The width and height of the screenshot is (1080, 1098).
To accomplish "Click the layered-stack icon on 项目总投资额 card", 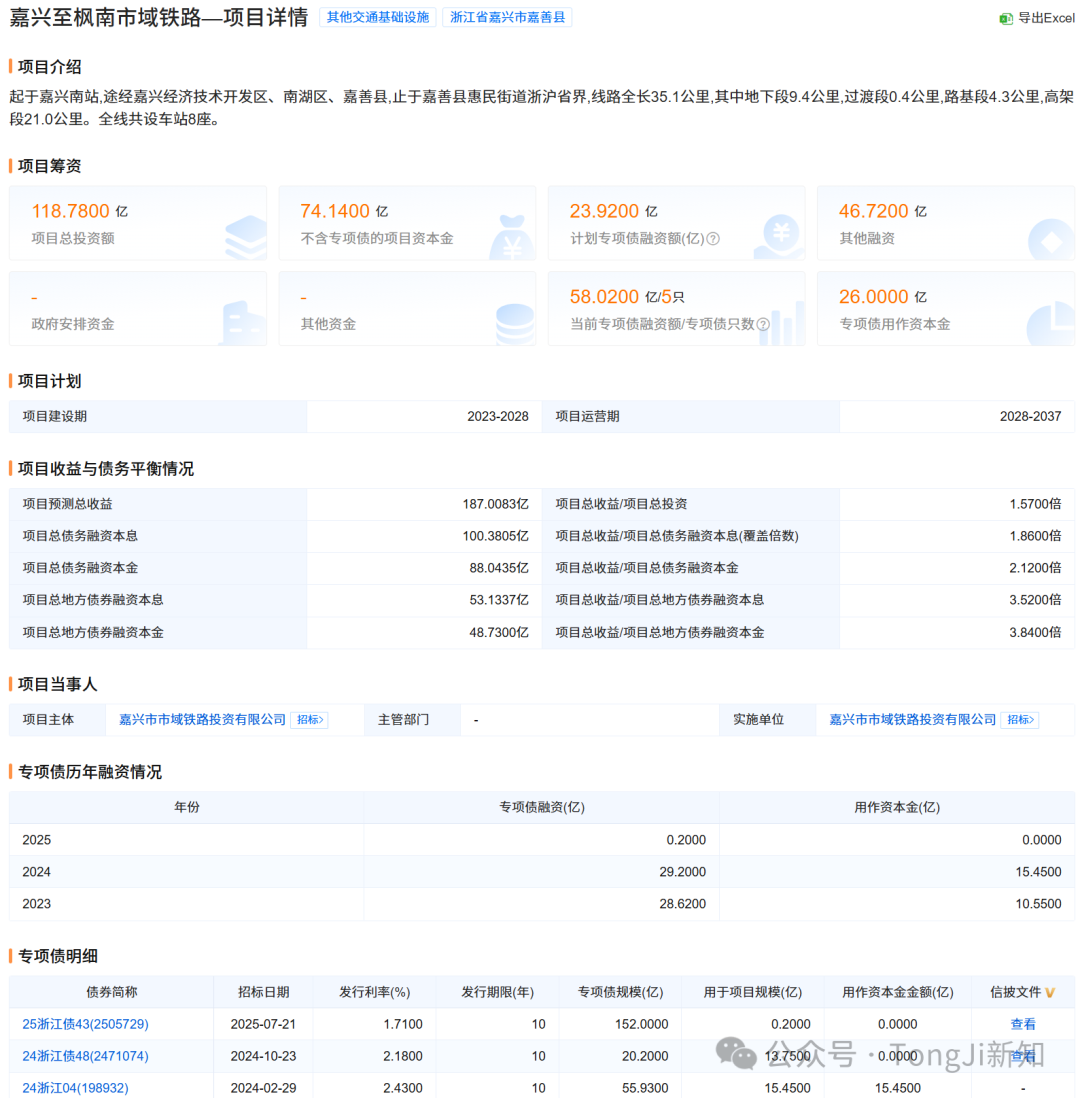I will click(x=247, y=238).
